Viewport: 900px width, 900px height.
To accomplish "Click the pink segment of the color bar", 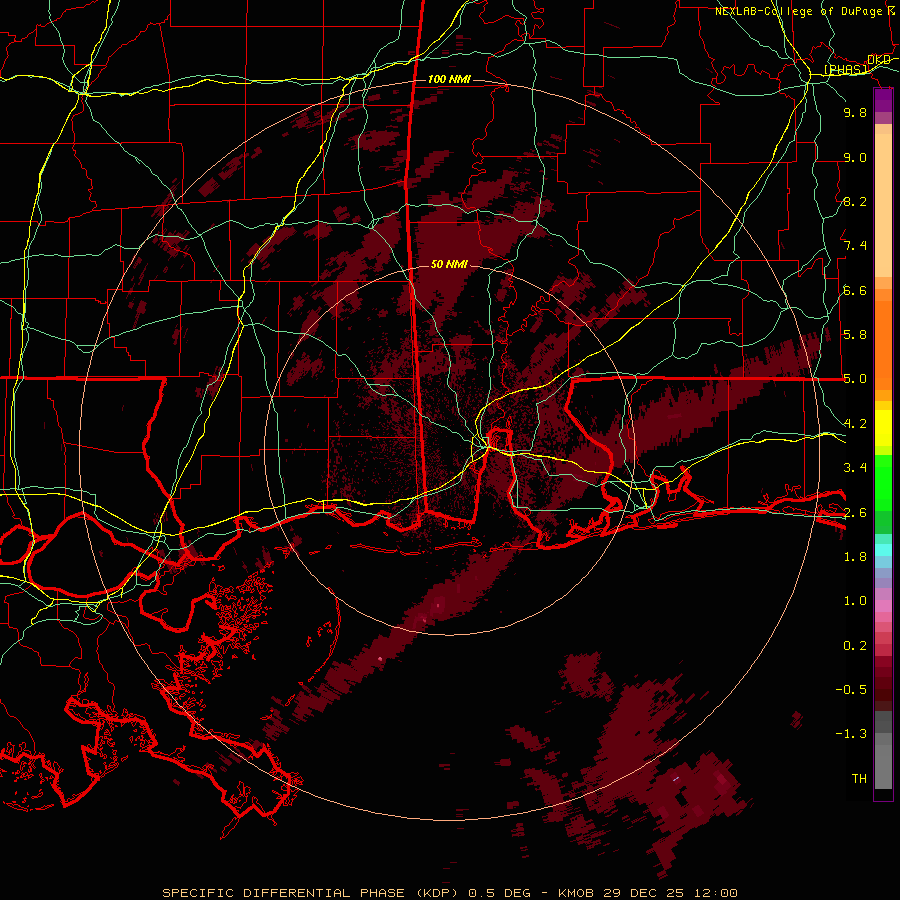I will (883, 606).
